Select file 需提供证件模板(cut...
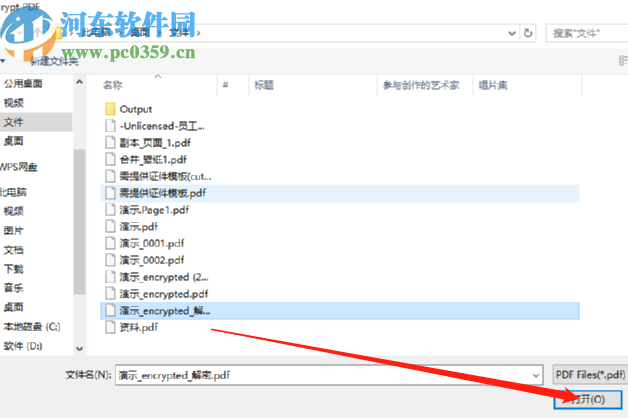 coord(165,177)
